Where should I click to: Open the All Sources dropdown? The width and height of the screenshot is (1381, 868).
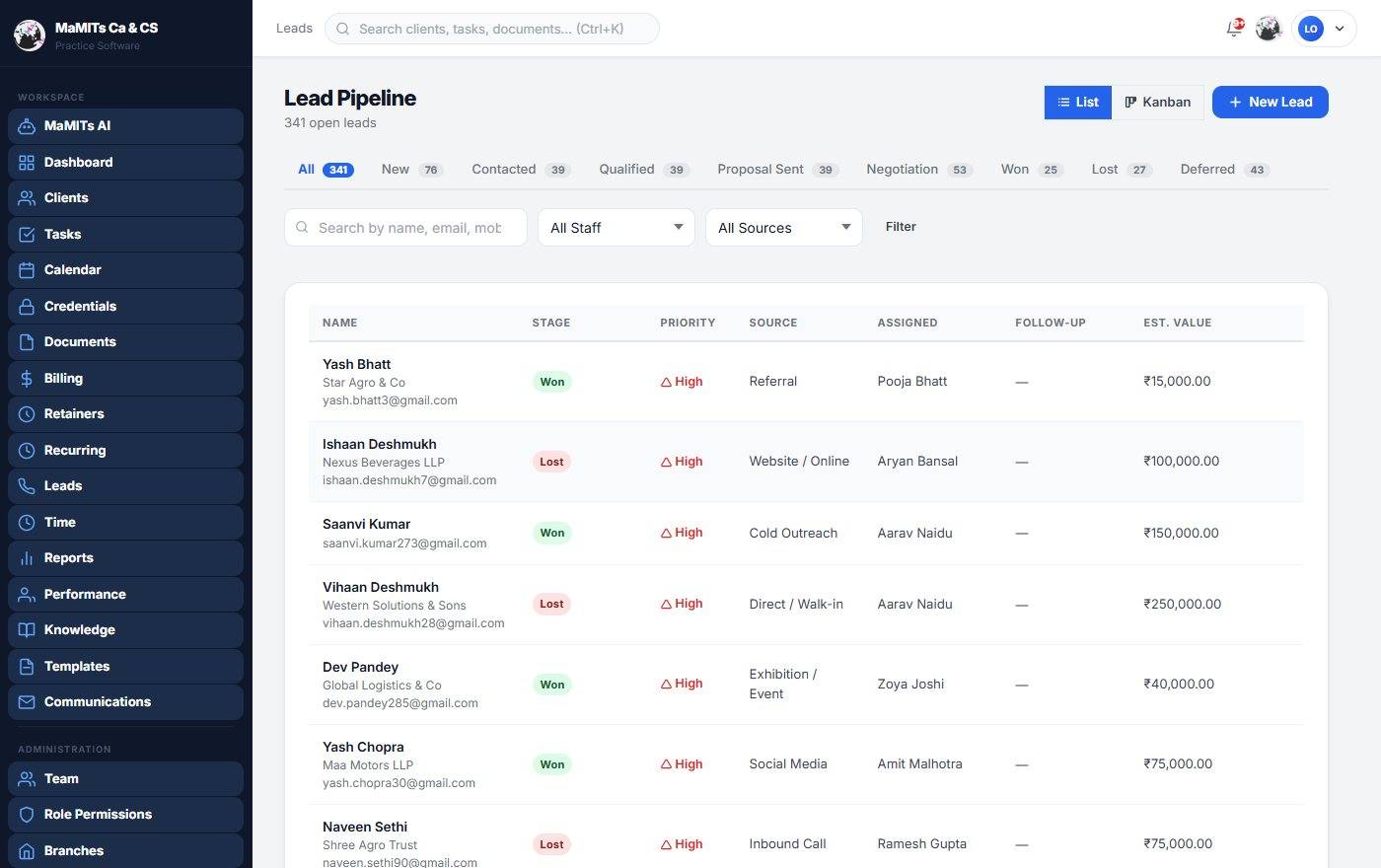click(784, 228)
